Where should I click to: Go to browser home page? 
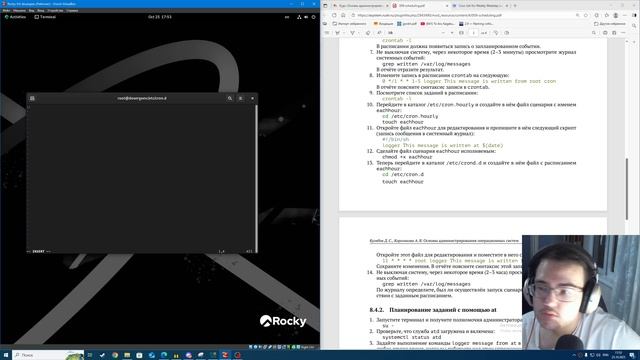343,15
